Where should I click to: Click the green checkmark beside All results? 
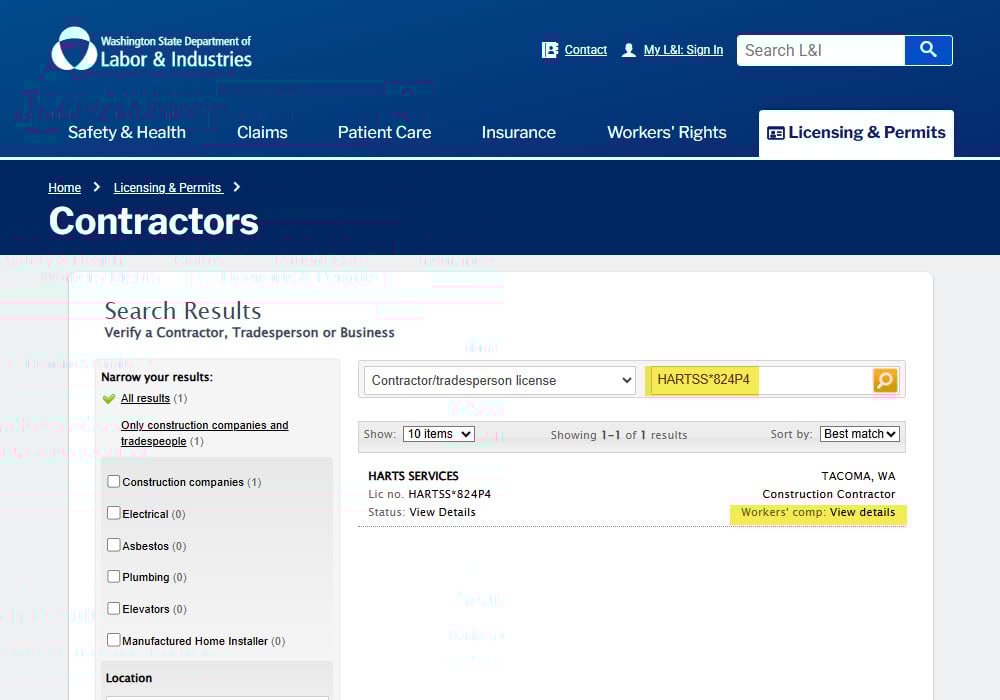point(109,399)
